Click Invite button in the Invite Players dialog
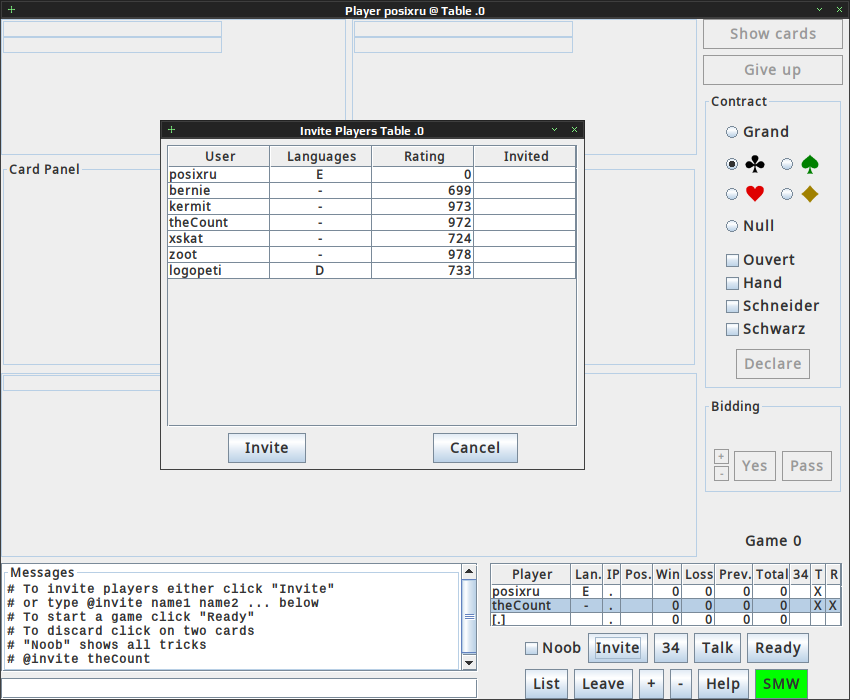 [x=267, y=448]
